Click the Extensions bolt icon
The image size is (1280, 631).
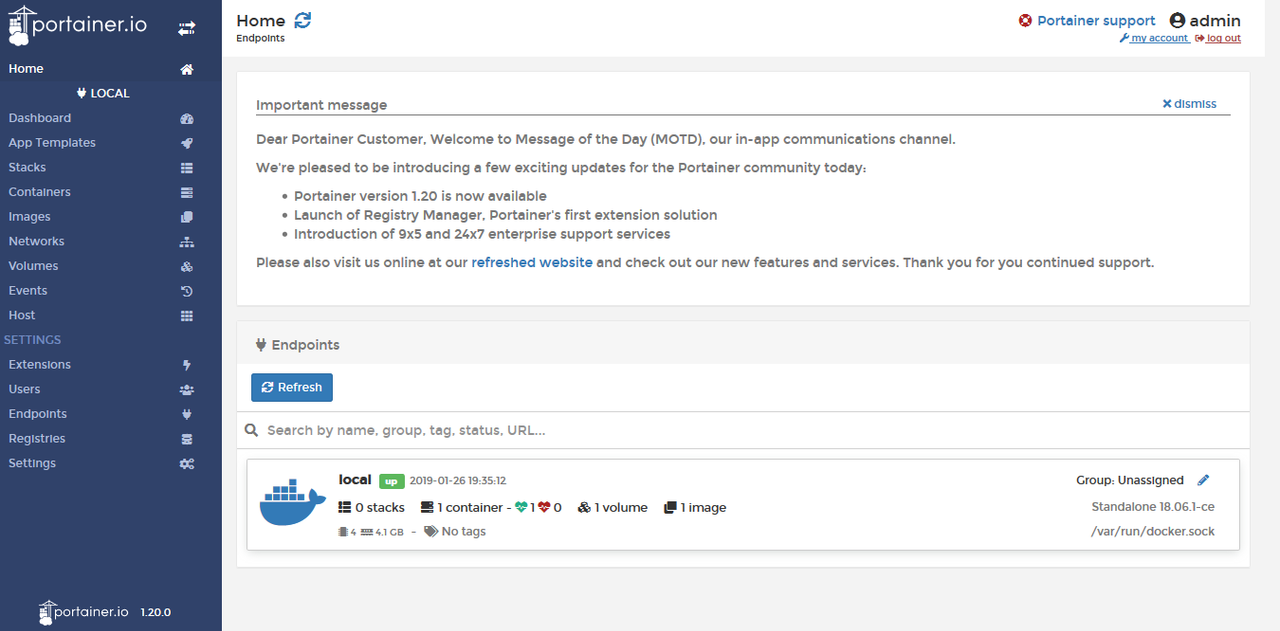pyautogui.click(x=187, y=365)
